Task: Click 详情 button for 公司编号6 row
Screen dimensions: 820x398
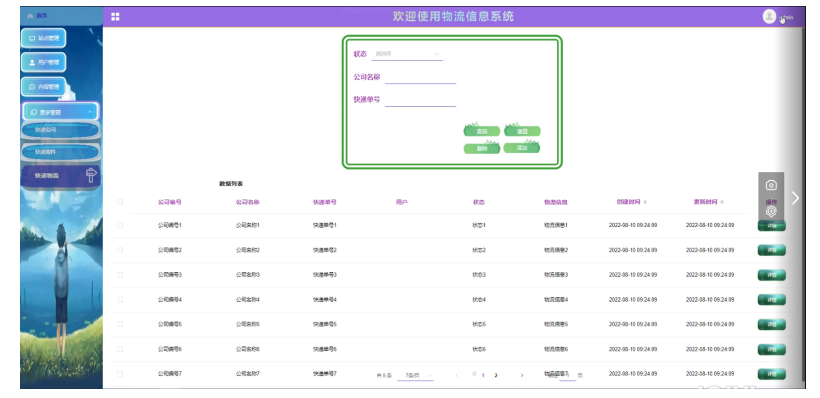Action: coord(771,349)
